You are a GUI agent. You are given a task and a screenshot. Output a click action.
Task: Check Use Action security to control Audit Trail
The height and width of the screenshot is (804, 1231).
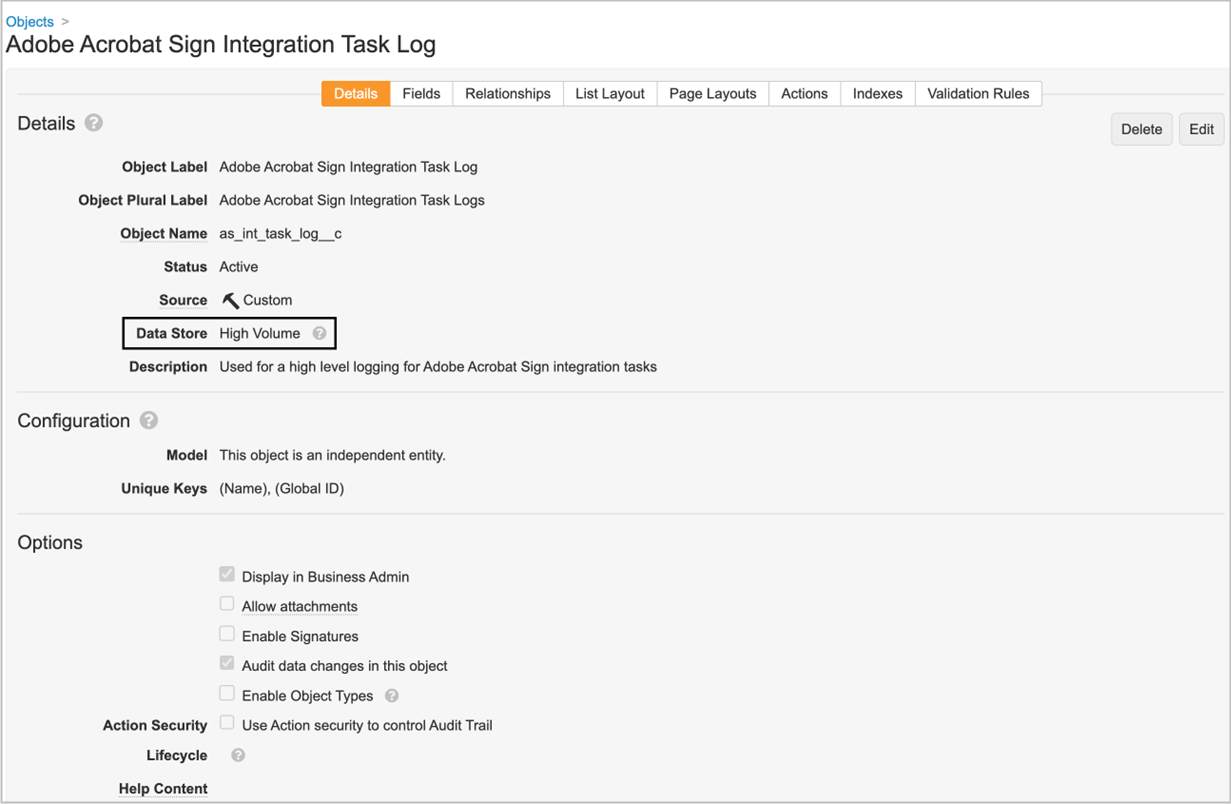227,721
